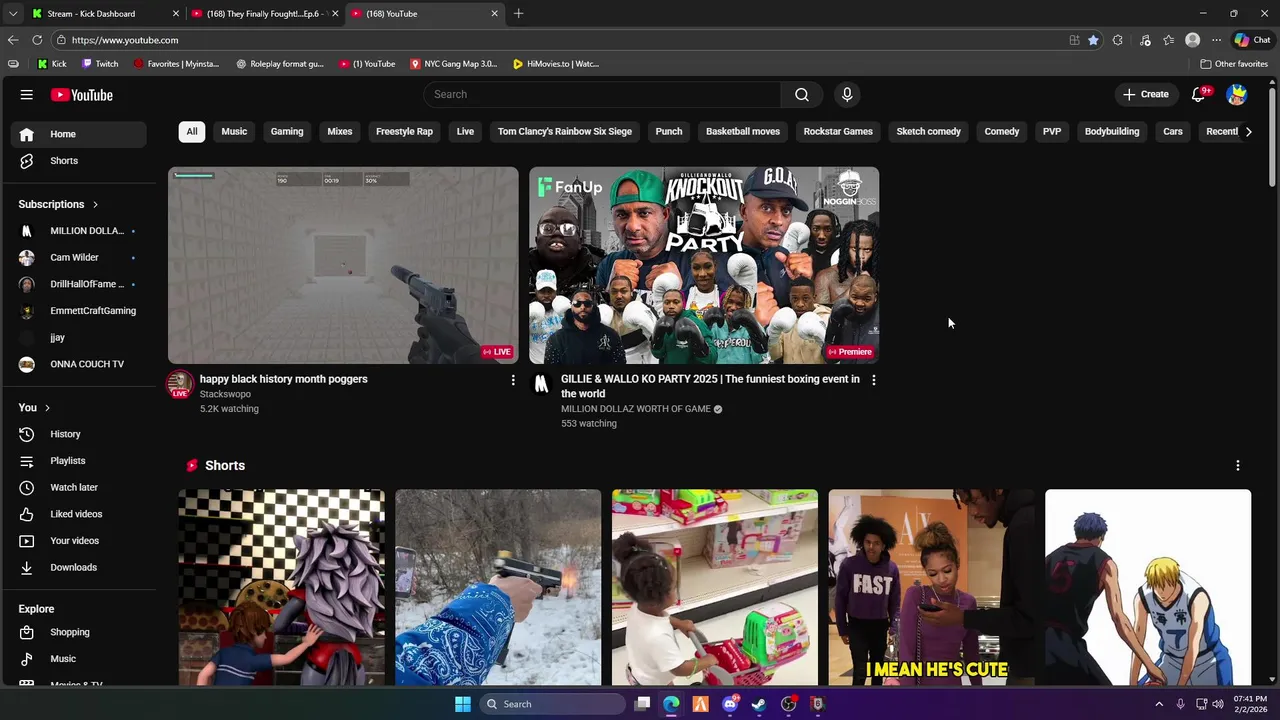
Task: Open Downloads in the sidebar
Action: [x=73, y=567]
